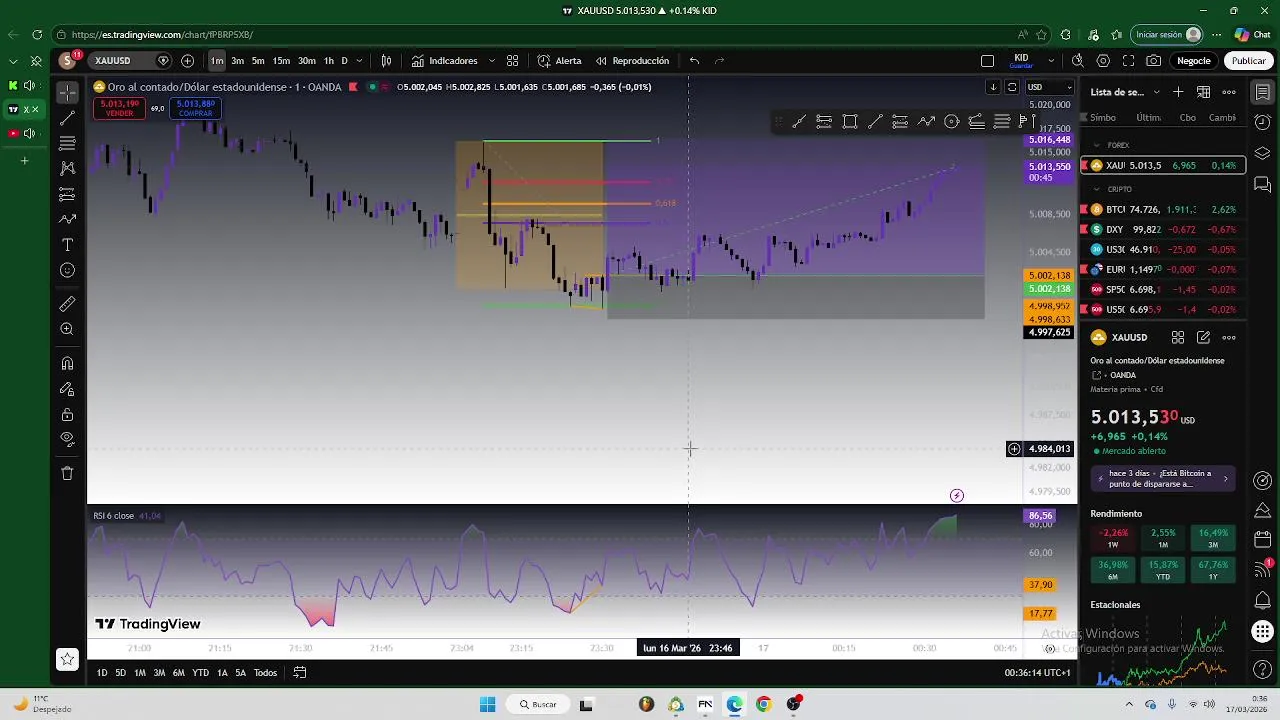Image resolution: width=1280 pixels, height=720 pixels.
Task: Add symbol to the watchlist
Action: (x=1178, y=92)
